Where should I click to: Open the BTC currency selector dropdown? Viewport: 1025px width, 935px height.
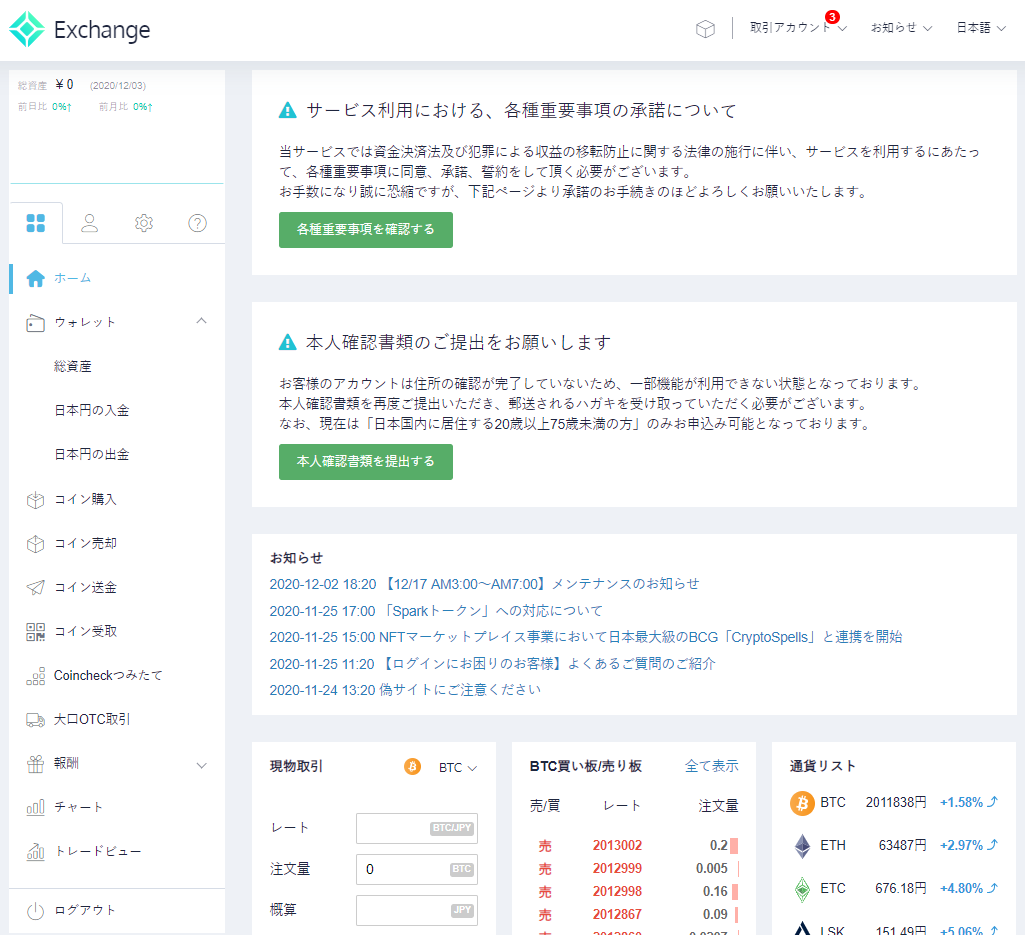tap(458, 768)
